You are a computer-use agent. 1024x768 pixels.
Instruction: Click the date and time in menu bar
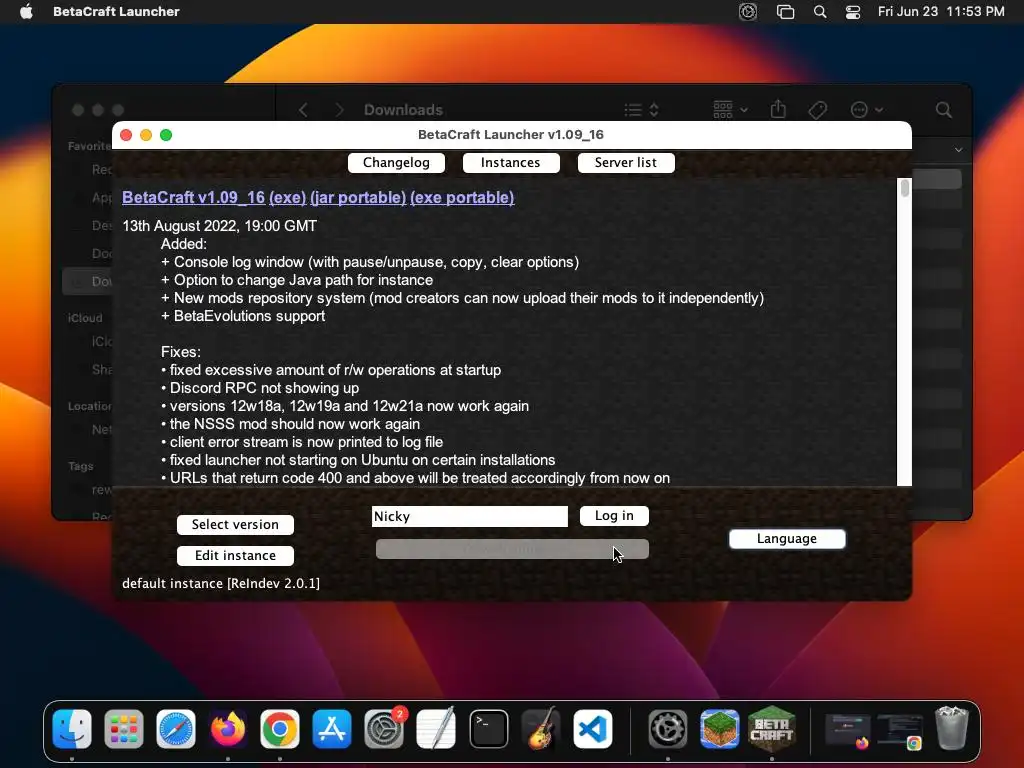941,11
